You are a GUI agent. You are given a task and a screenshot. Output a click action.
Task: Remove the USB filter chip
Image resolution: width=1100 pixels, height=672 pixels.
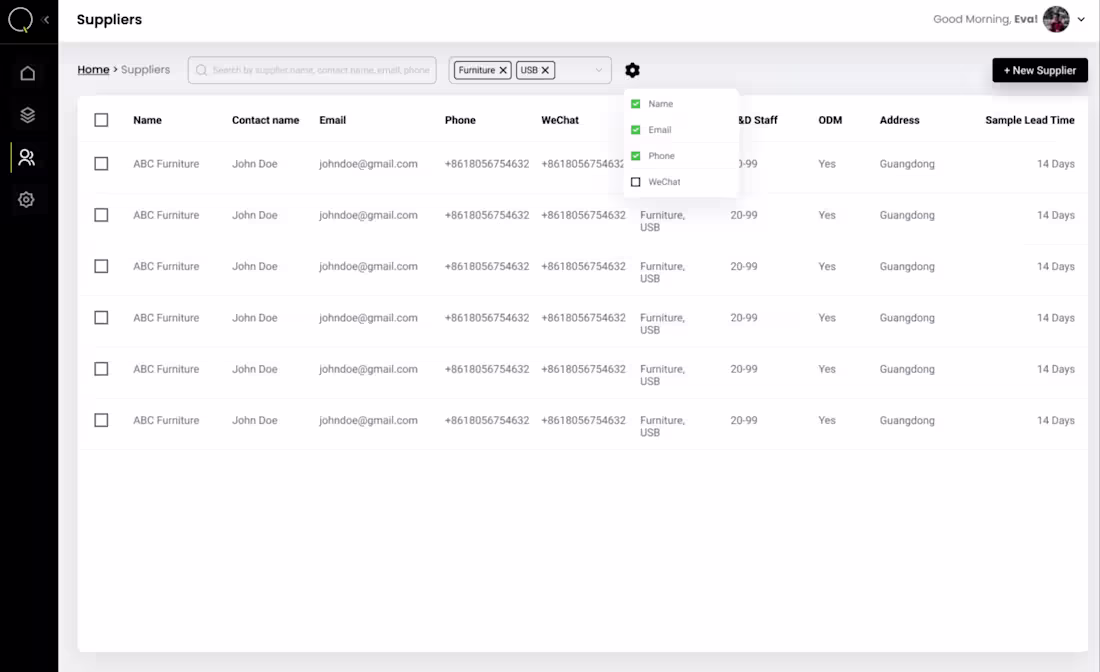(544, 70)
